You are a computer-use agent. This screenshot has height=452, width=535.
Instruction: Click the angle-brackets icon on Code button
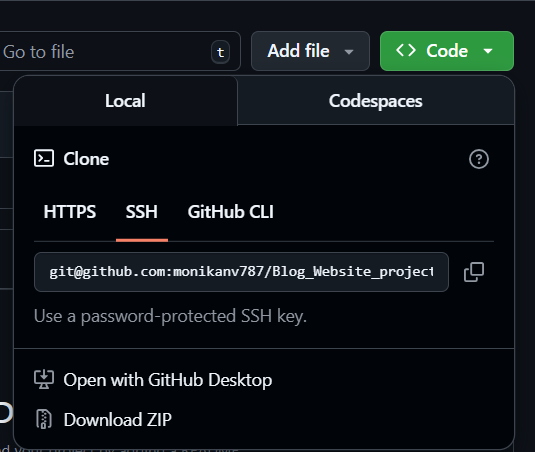tap(406, 51)
